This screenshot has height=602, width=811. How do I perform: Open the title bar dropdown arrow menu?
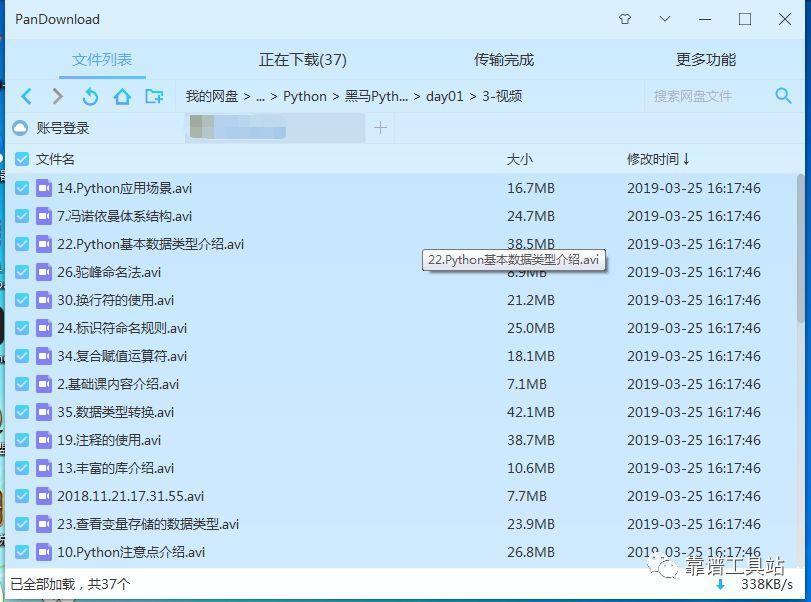[665, 19]
